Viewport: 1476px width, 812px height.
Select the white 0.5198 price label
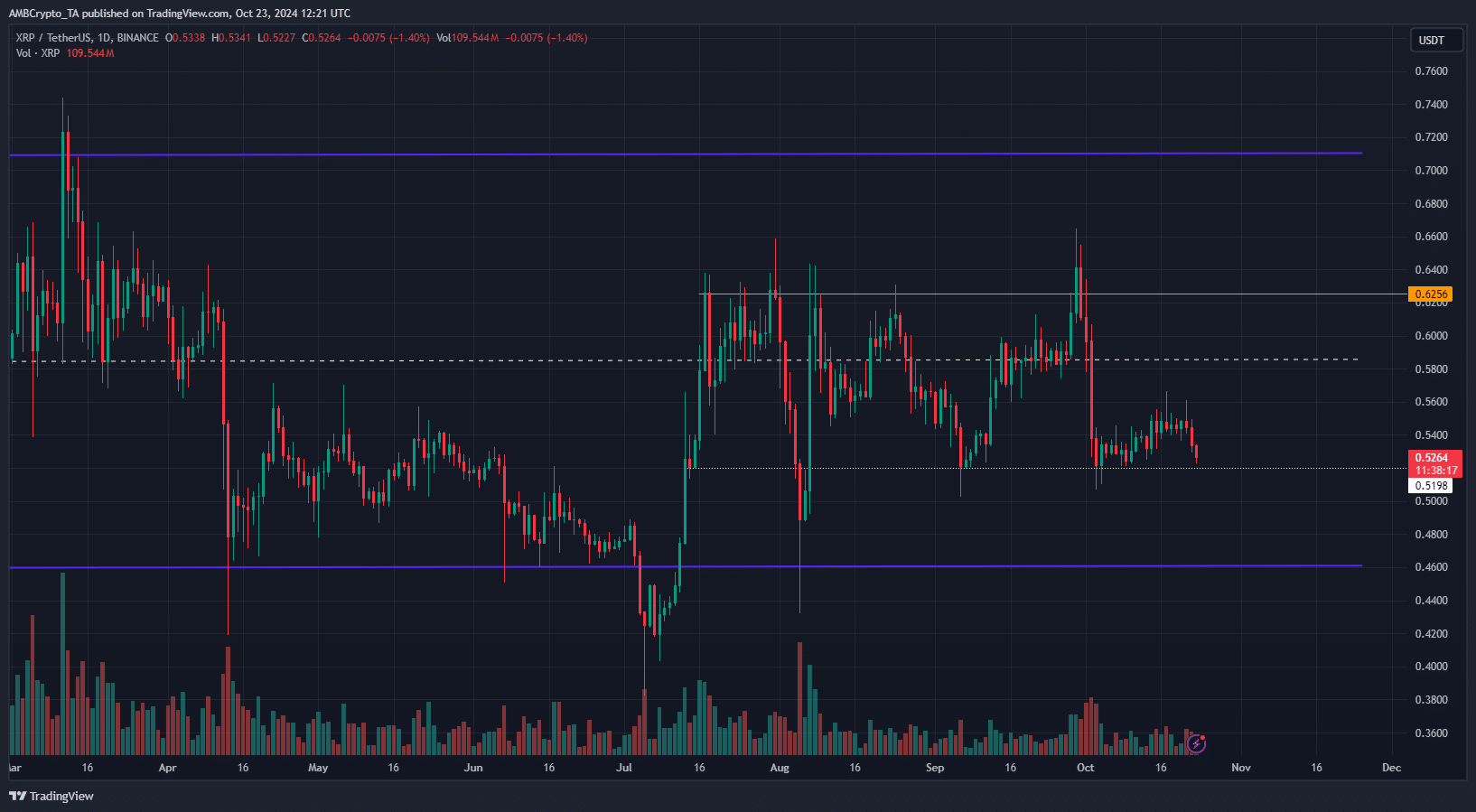[1431, 486]
